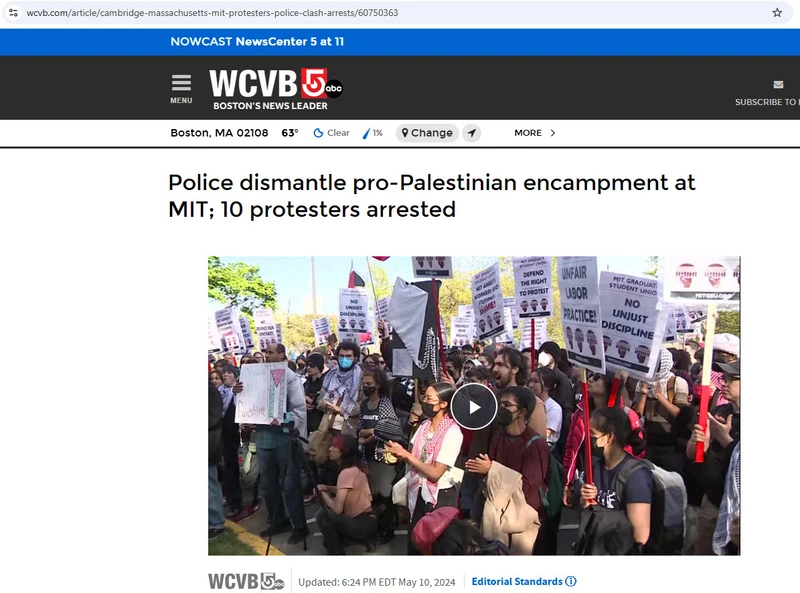Image resolution: width=800 pixels, height=593 pixels.
Task: Bookmark this page with the star icon
Action: coord(777,13)
